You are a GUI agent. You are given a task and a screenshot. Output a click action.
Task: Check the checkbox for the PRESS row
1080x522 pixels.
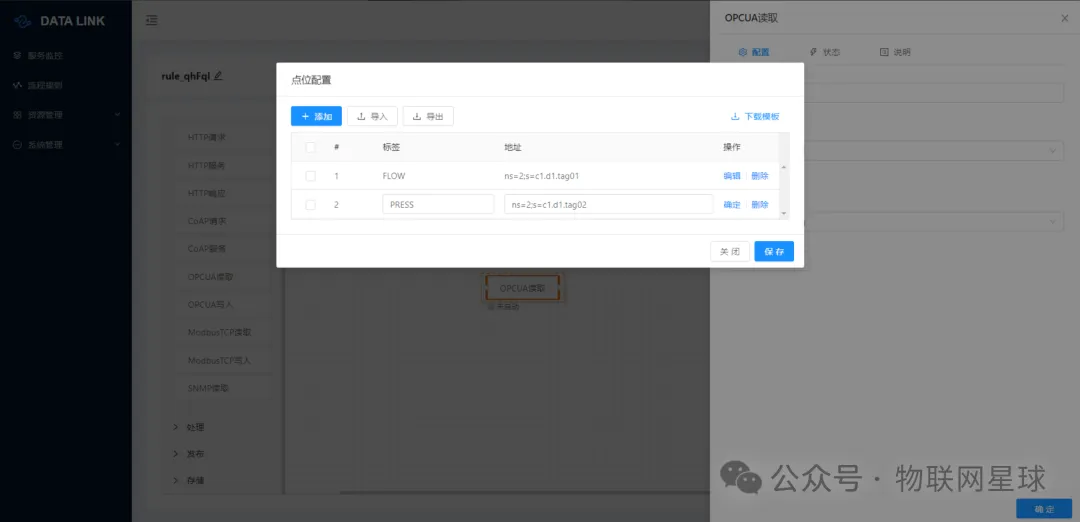coord(311,204)
